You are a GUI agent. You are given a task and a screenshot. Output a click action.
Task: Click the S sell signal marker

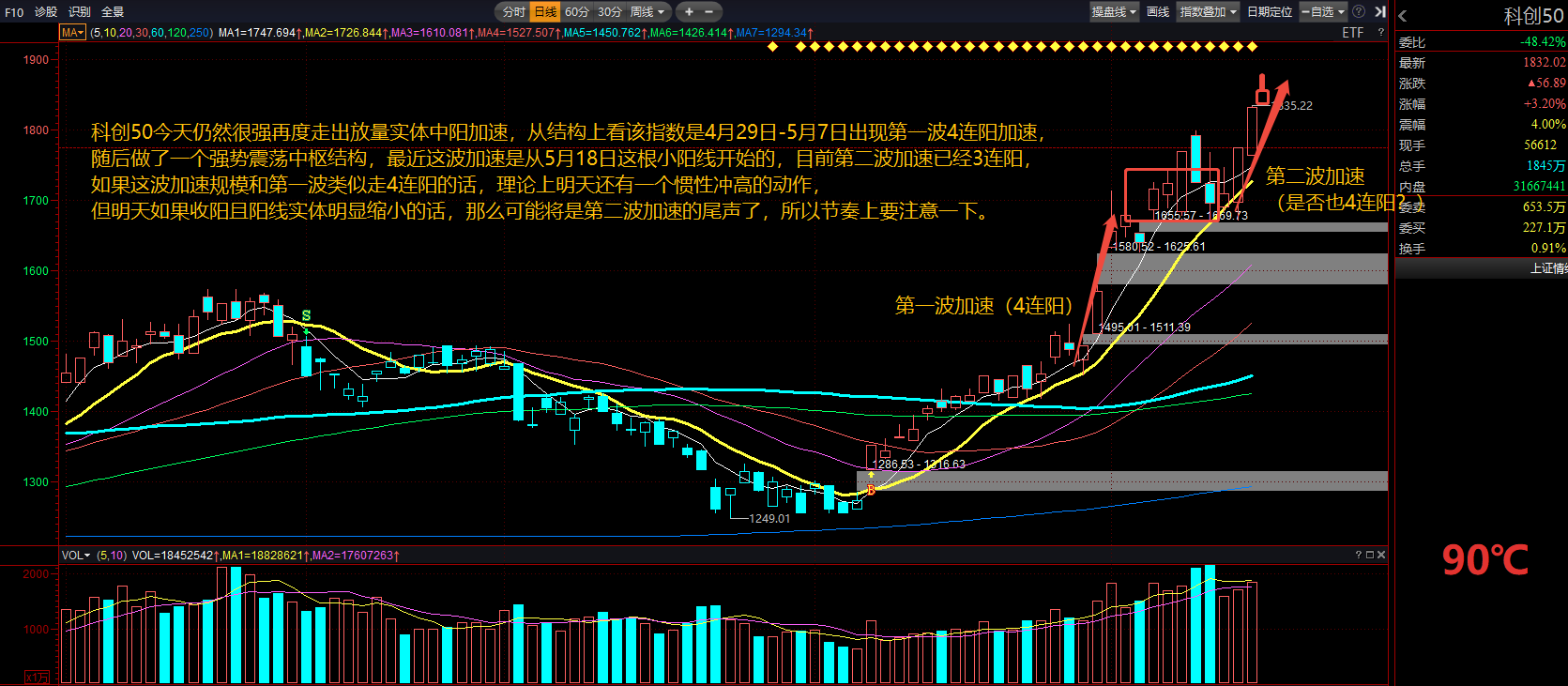(306, 316)
